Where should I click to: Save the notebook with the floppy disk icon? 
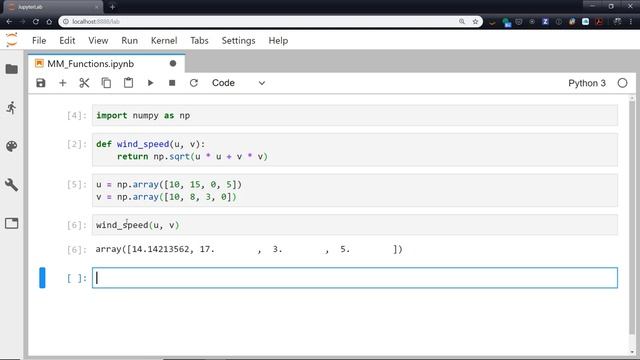coord(41,83)
